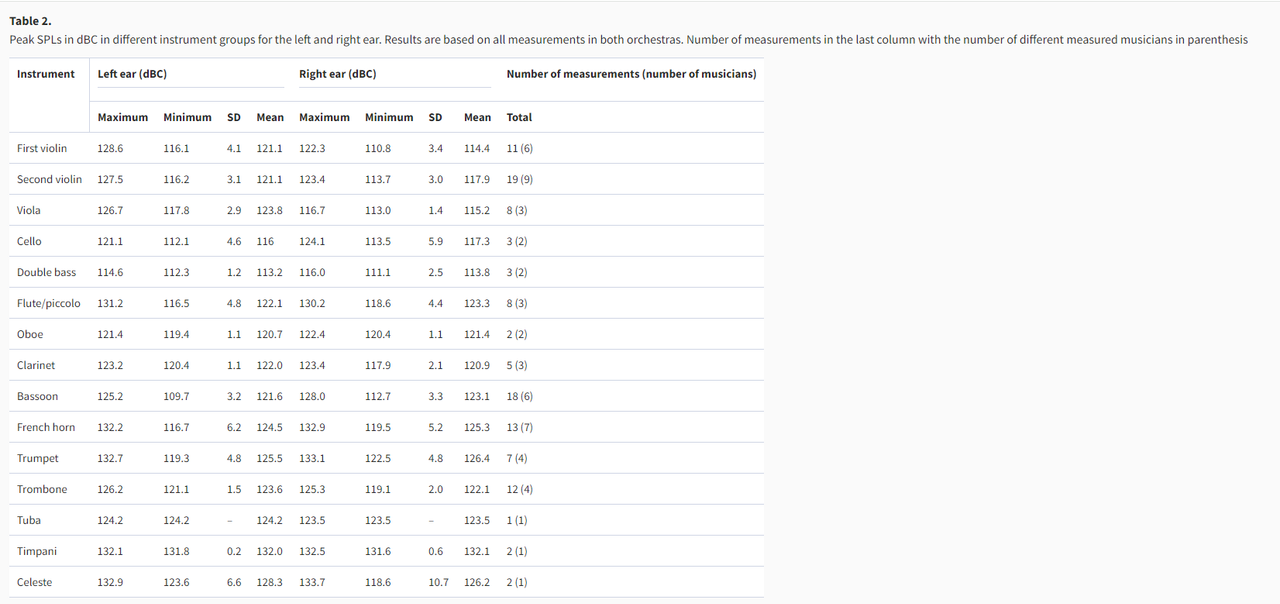The image size is (1280, 604).
Task: Select the 'First violin' row label
Action: [42, 148]
